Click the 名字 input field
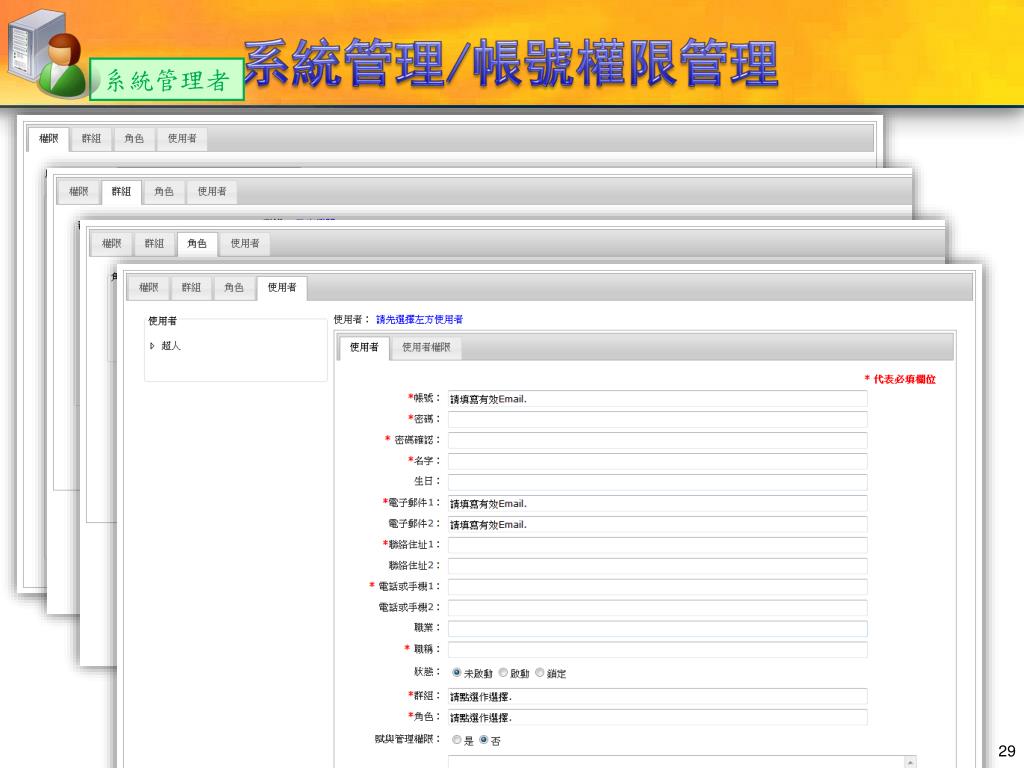Viewport: 1024px width, 768px height. coord(658,461)
